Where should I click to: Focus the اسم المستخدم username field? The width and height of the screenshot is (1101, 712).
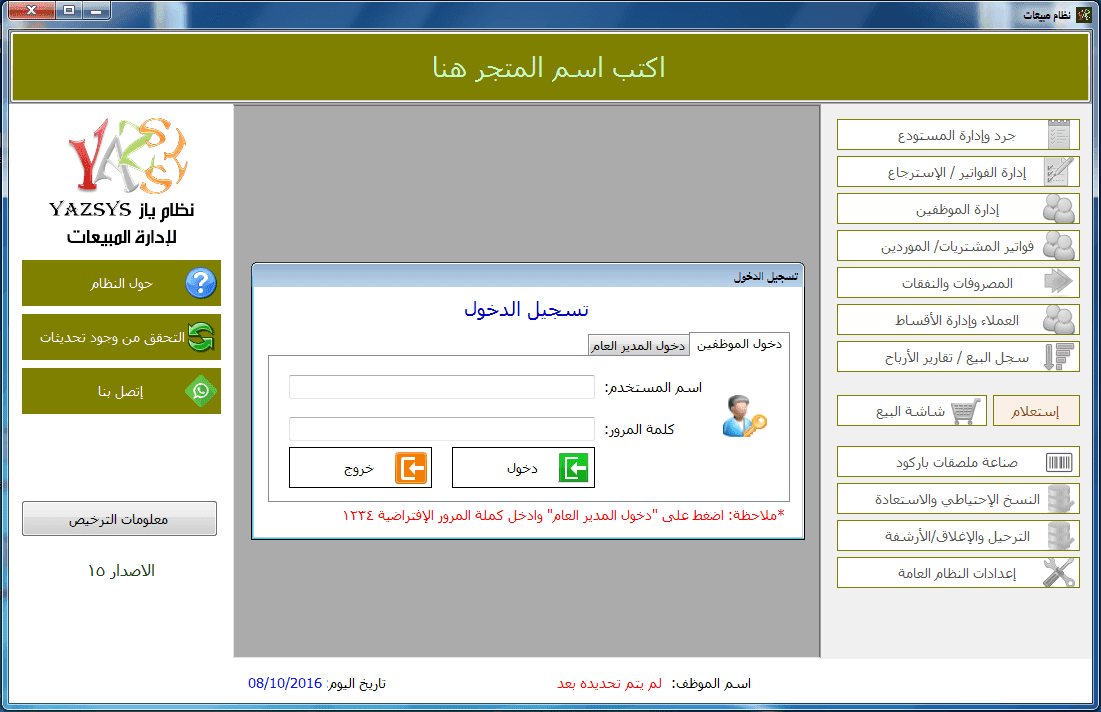coord(442,387)
